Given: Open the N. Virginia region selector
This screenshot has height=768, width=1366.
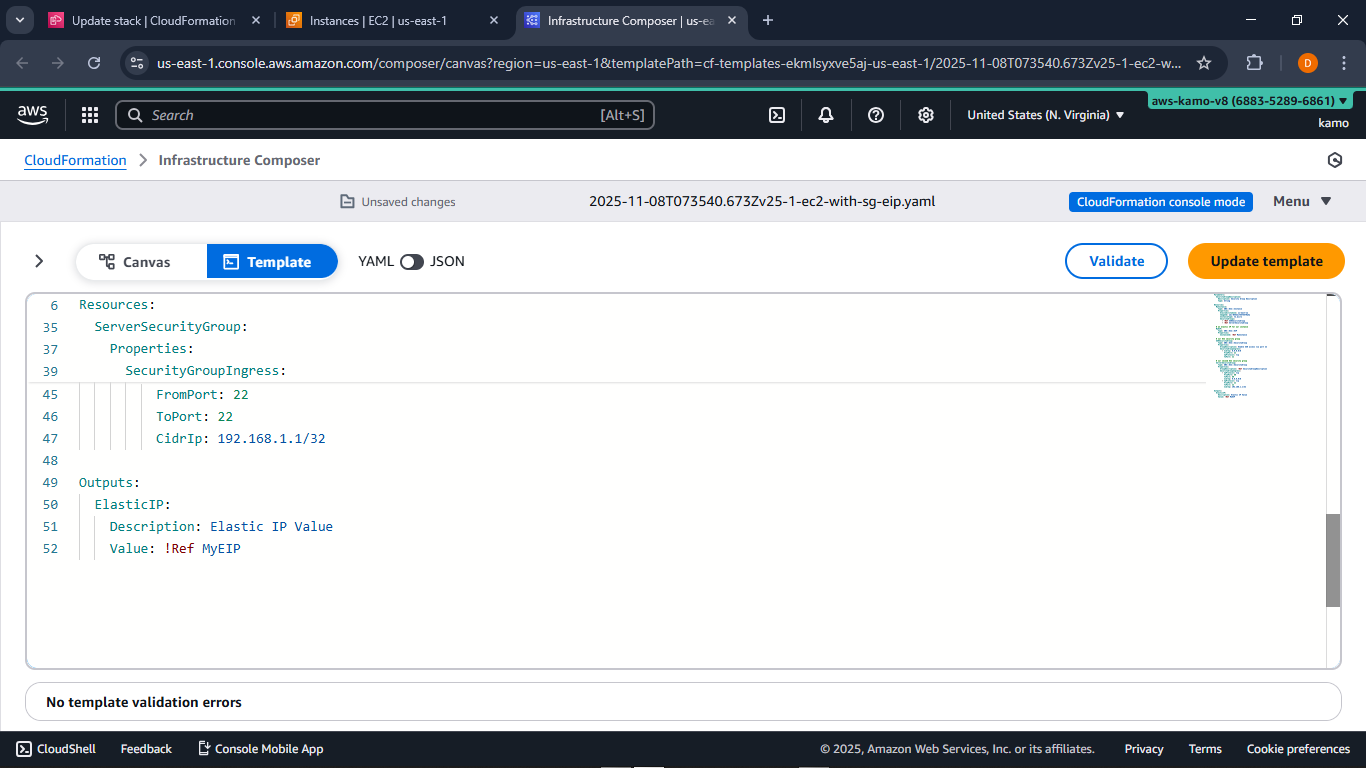Looking at the screenshot, I should click(1044, 115).
